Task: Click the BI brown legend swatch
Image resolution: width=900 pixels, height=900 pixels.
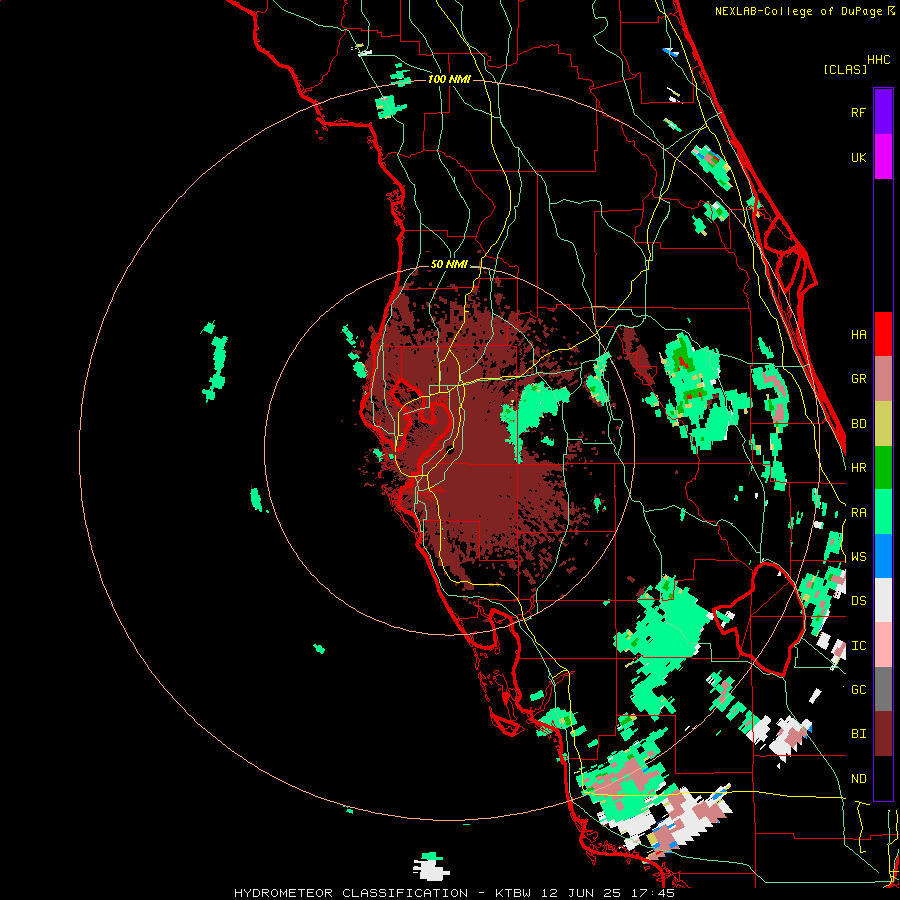Action: pos(883,734)
